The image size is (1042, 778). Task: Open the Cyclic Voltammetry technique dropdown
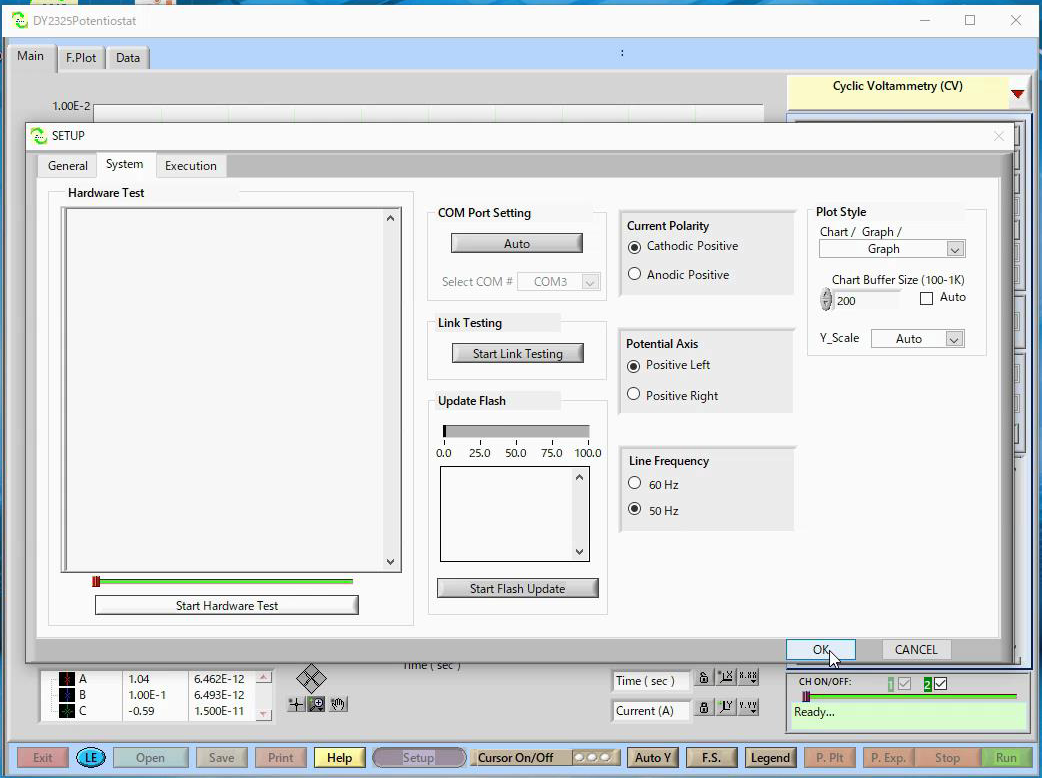click(x=1017, y=94)
